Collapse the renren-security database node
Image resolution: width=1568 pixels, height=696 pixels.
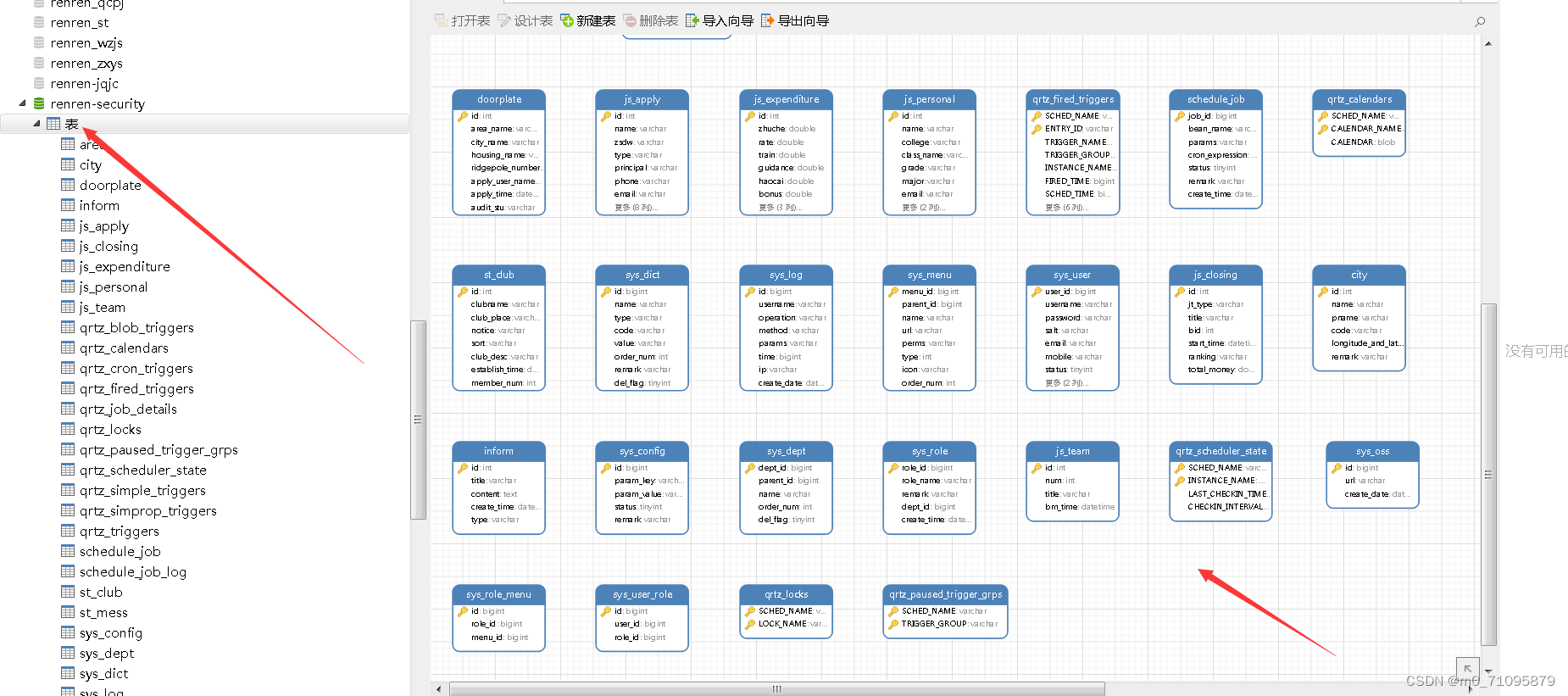tap(22, 103)
